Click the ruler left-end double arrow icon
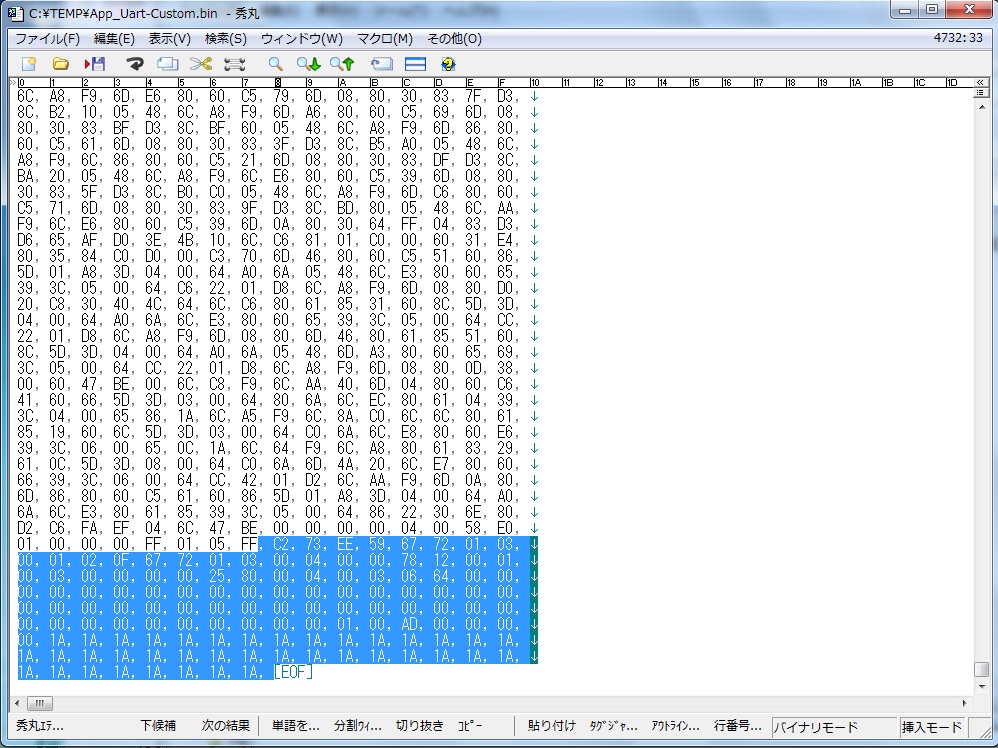The image size is (998, 748). (x=13, y=82)
